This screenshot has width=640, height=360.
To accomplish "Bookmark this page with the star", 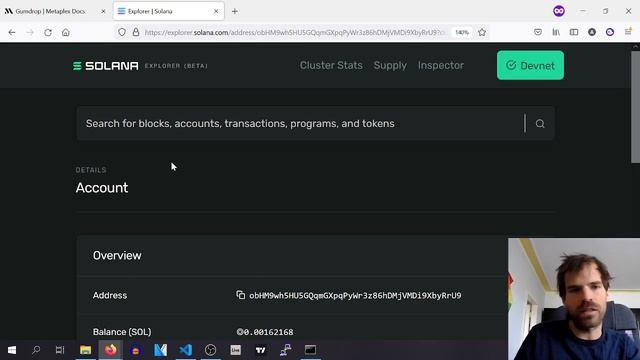I will point(482,32).
